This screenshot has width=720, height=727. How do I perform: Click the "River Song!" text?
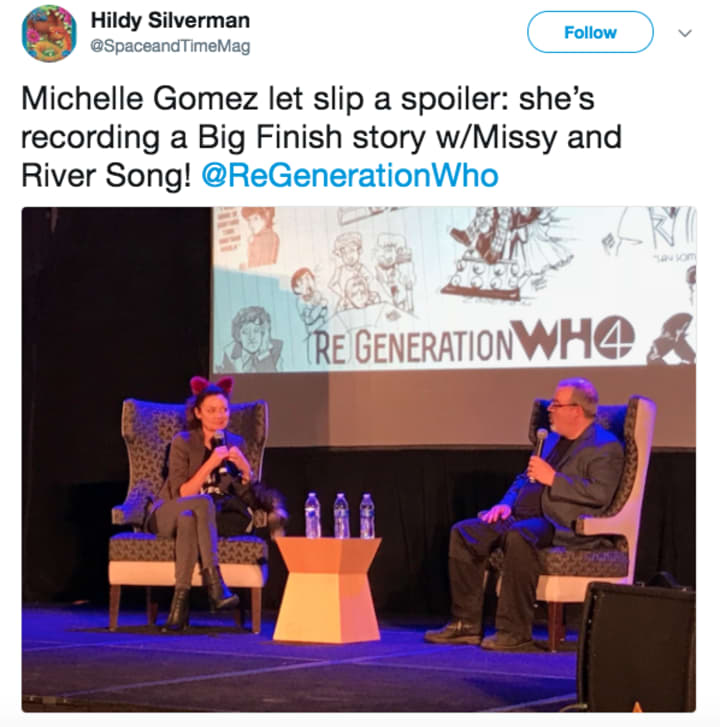click(106, 176)
